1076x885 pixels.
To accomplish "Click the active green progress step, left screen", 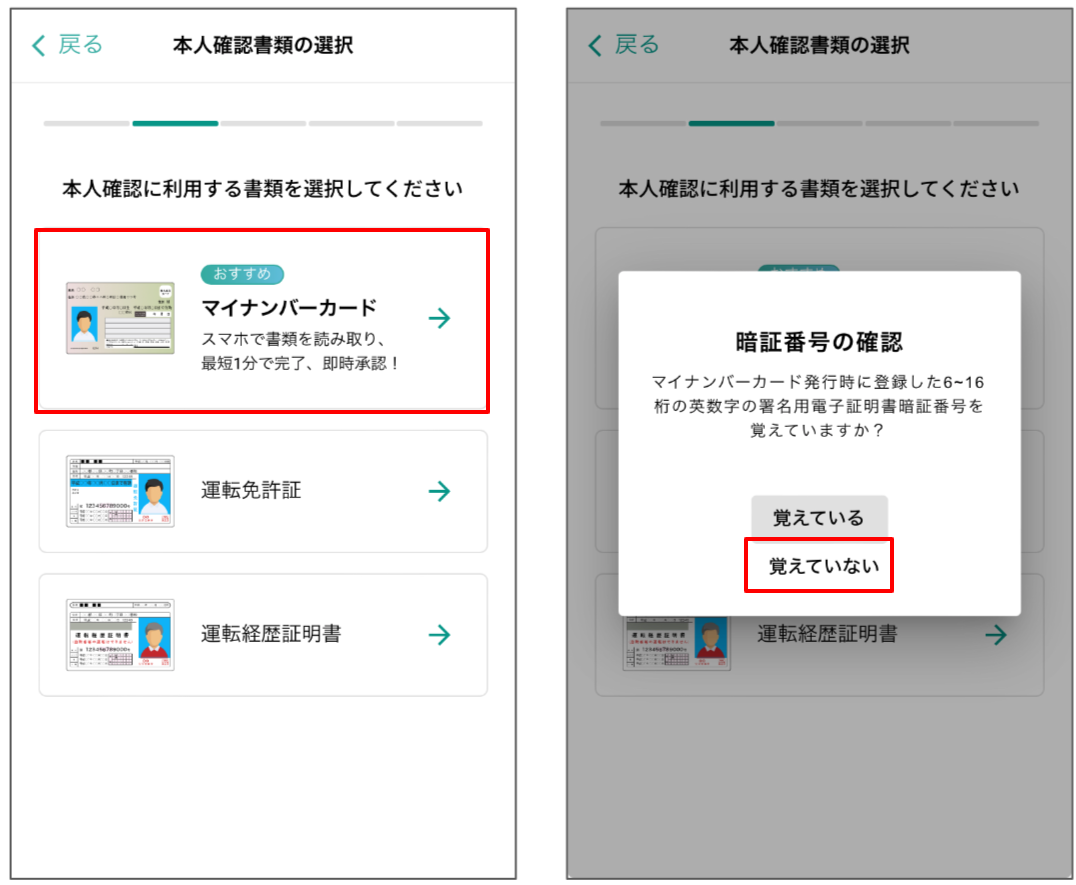I will (x=175, y=123).
